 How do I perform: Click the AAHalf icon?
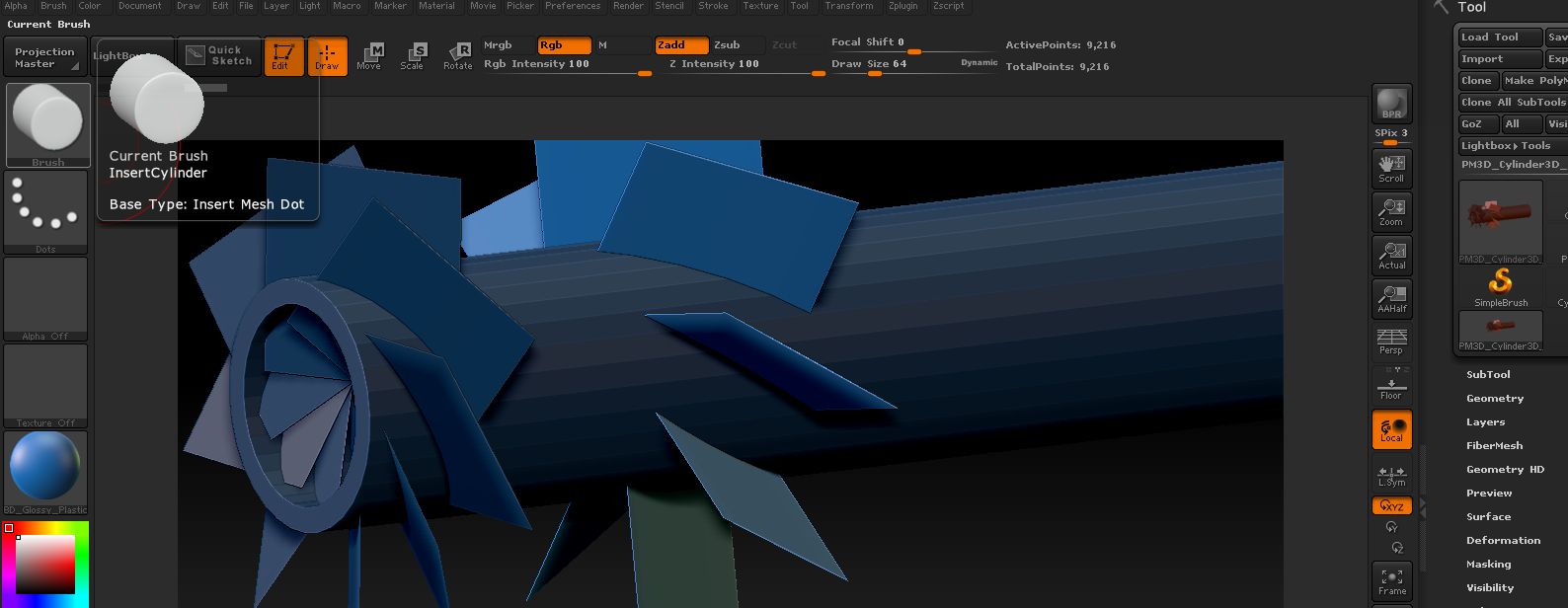(x=1391, y=299)
